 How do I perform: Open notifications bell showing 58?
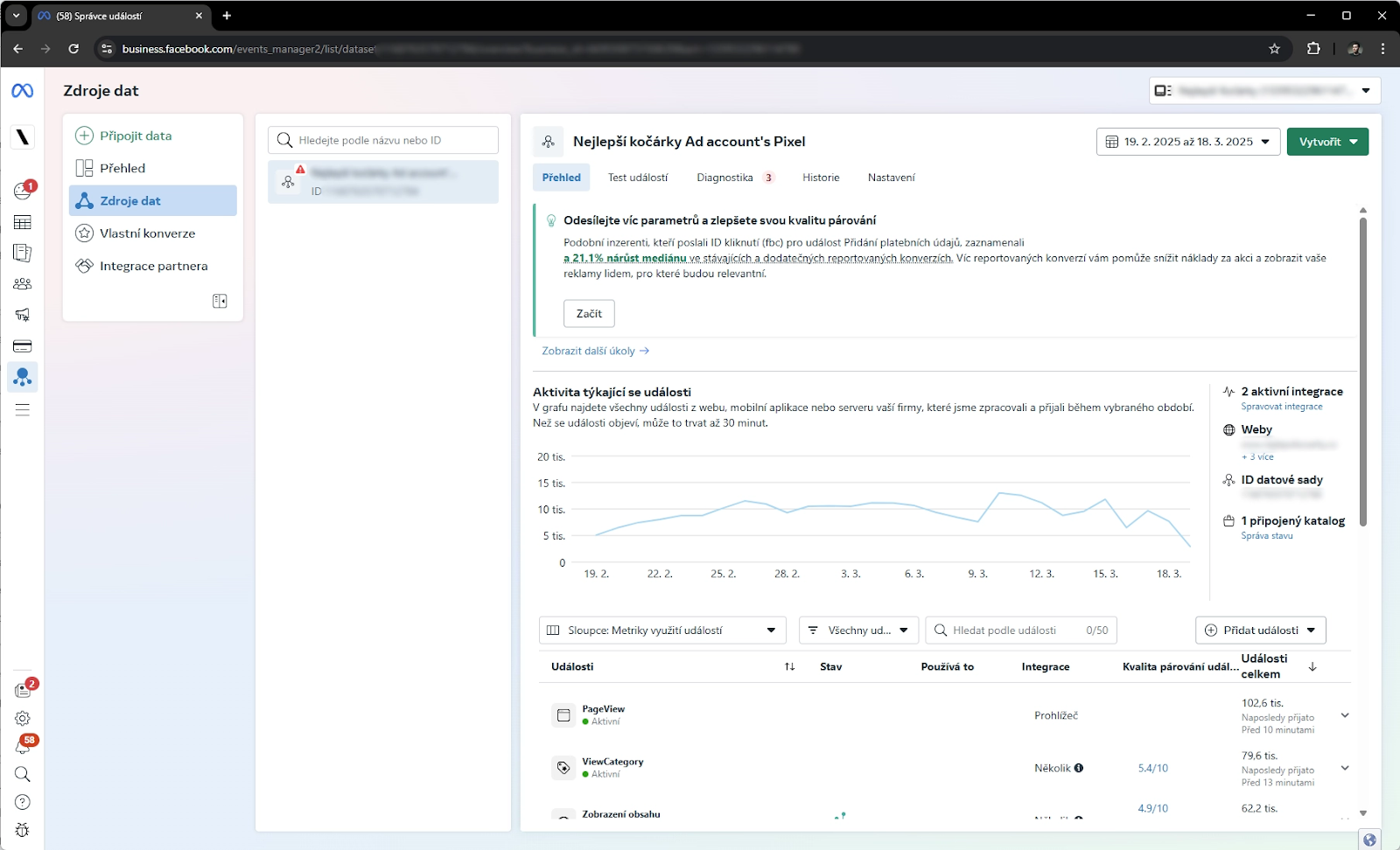(24, 745)
